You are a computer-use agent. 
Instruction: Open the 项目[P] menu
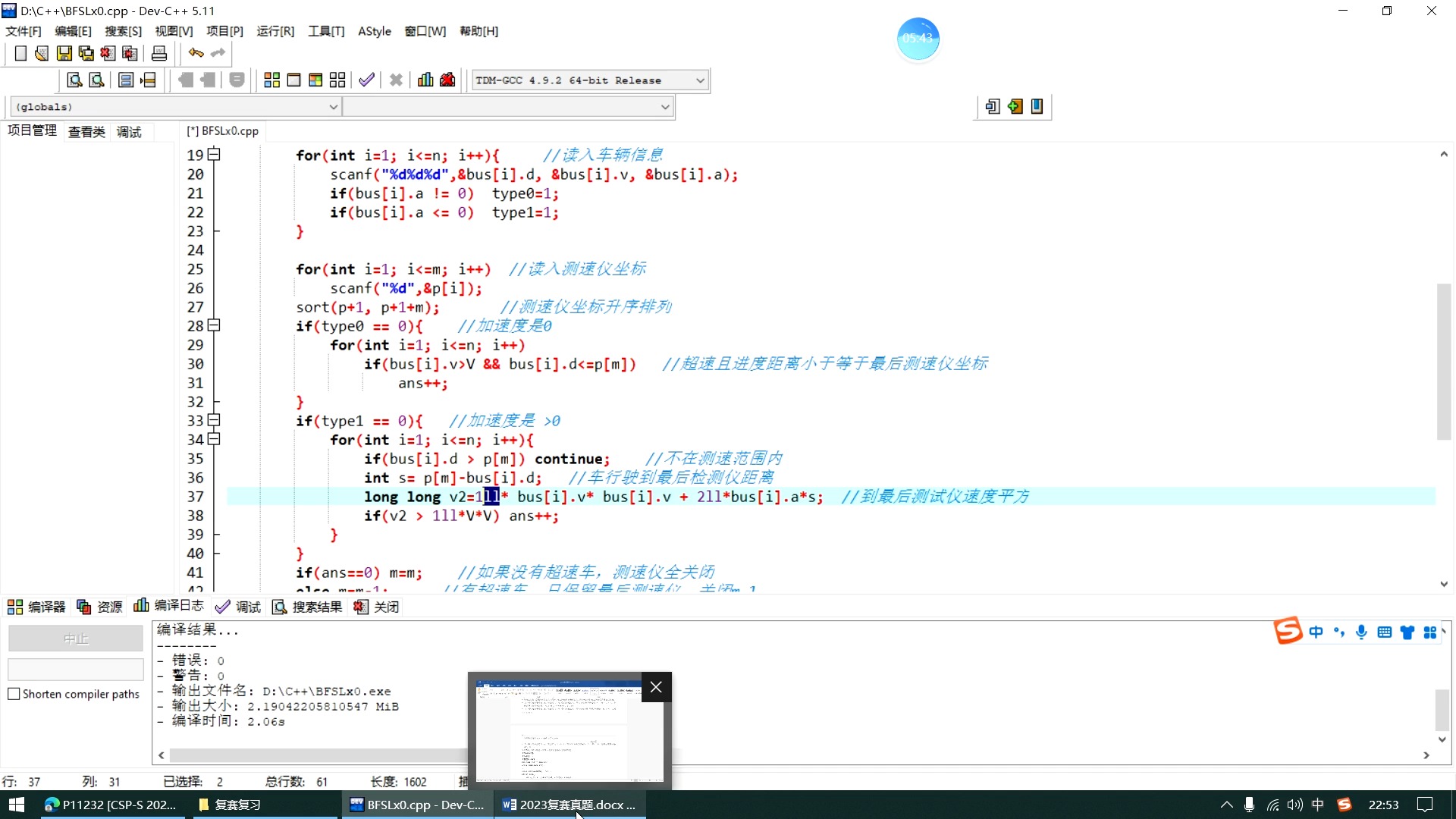tap(224, 31)
